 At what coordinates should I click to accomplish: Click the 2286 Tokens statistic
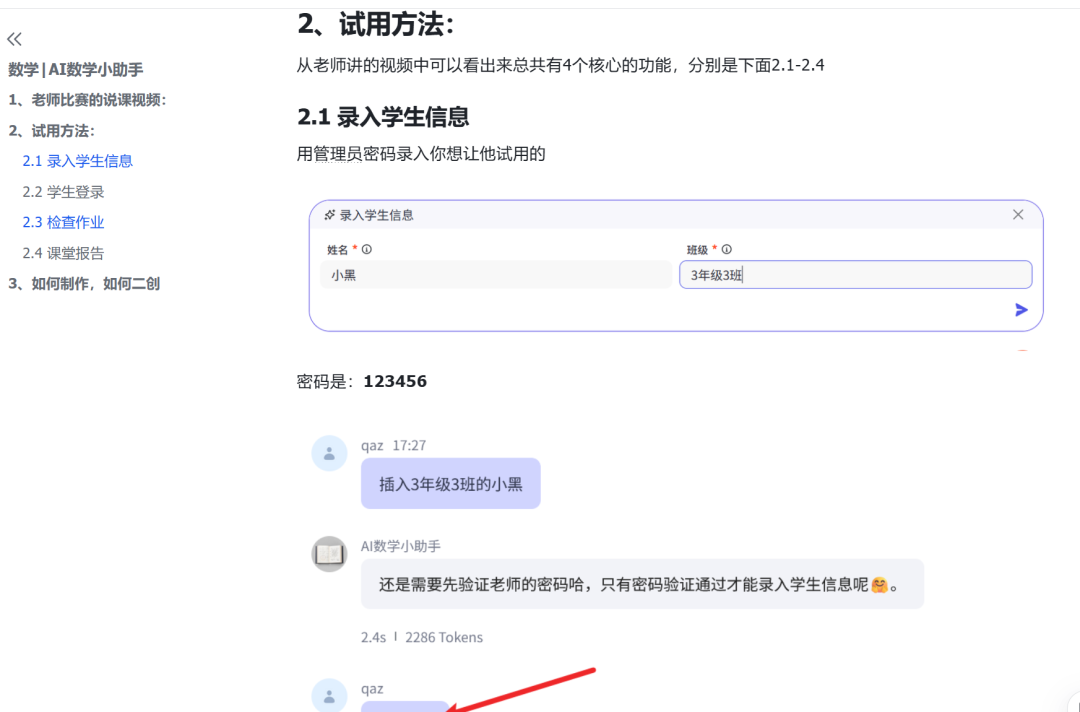pos(444,638)
